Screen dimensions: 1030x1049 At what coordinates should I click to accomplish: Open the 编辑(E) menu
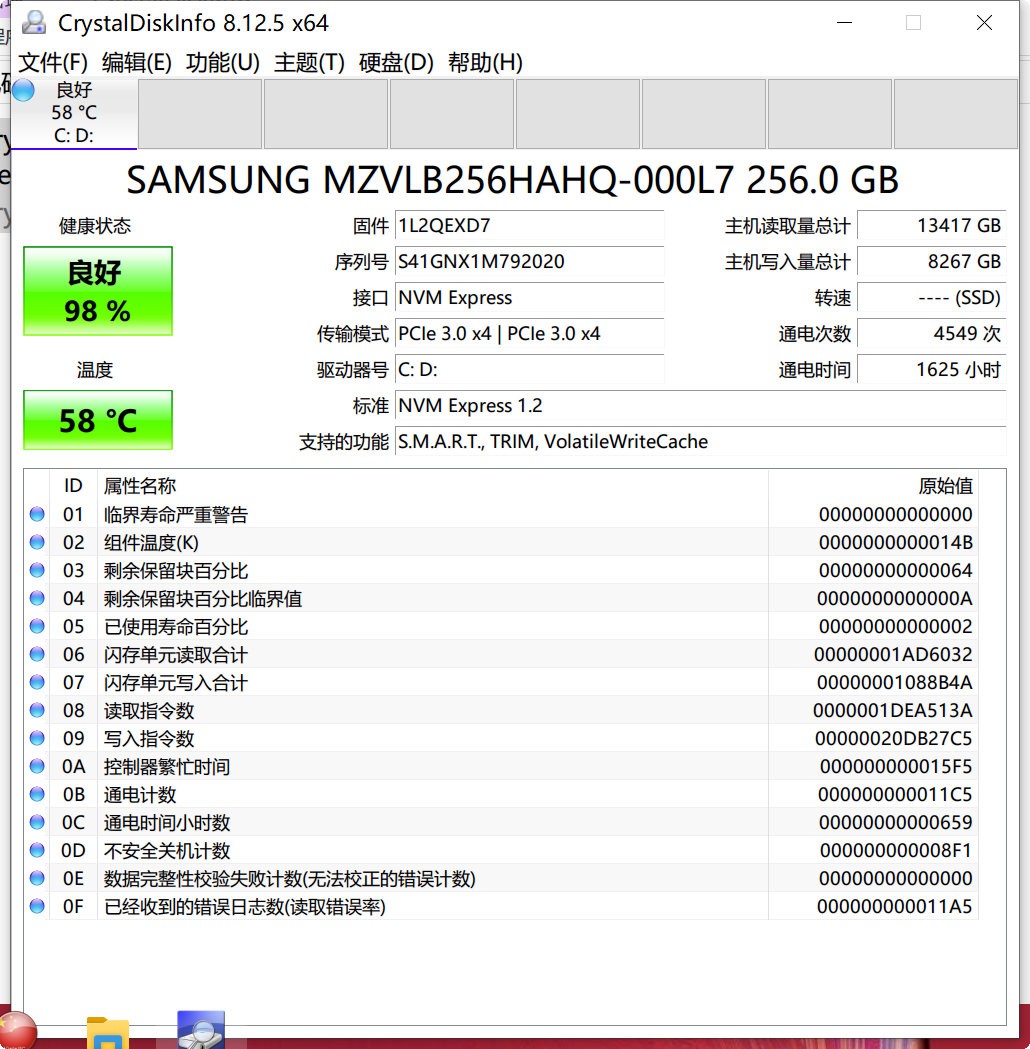click(136, 62)
